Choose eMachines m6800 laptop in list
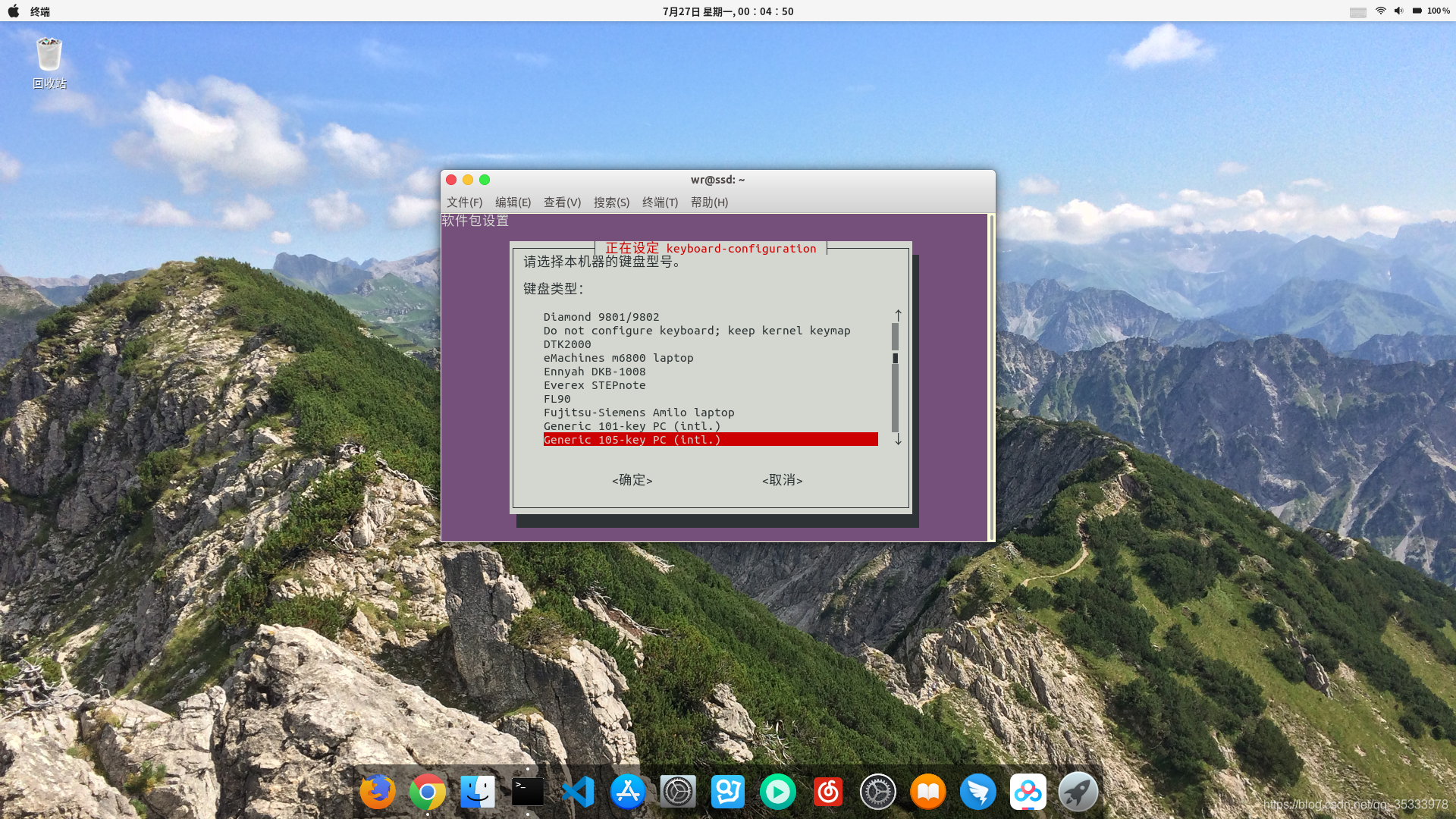 click(618, 358)
